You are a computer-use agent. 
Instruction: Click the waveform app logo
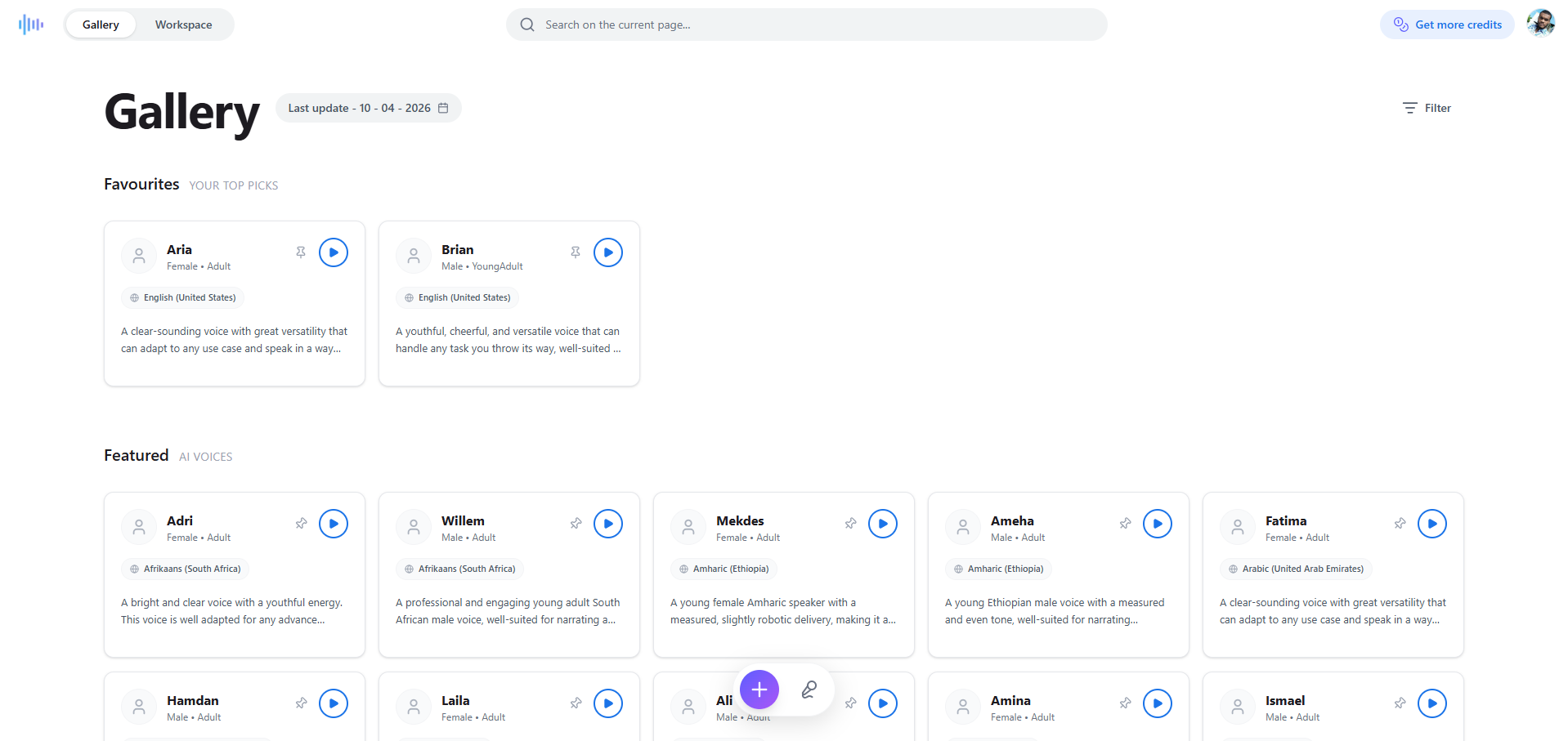(31, 25)
